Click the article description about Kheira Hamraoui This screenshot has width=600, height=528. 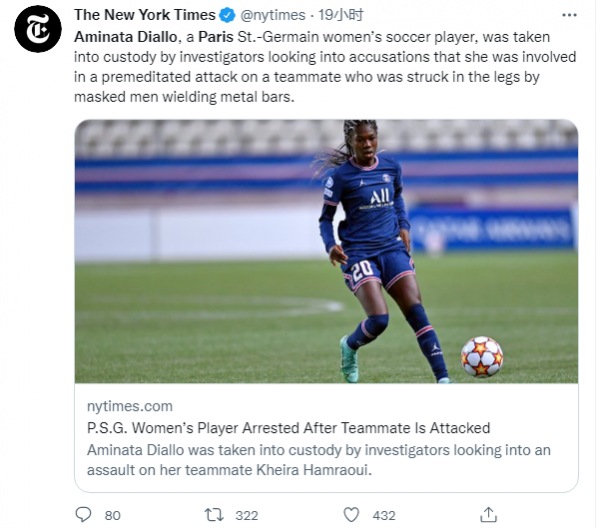tap(318, 460)
